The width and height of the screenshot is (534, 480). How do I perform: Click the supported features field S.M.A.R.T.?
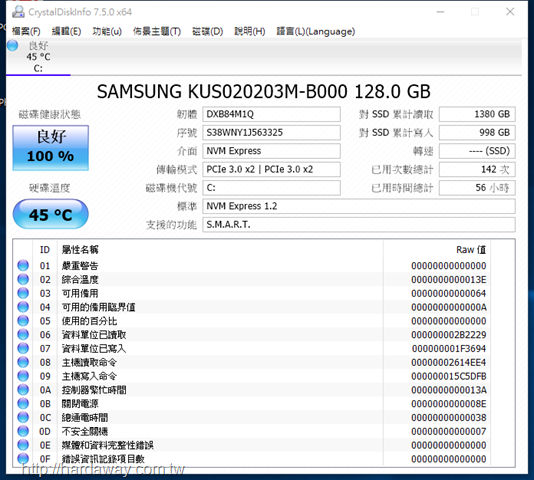coord(359,224)
